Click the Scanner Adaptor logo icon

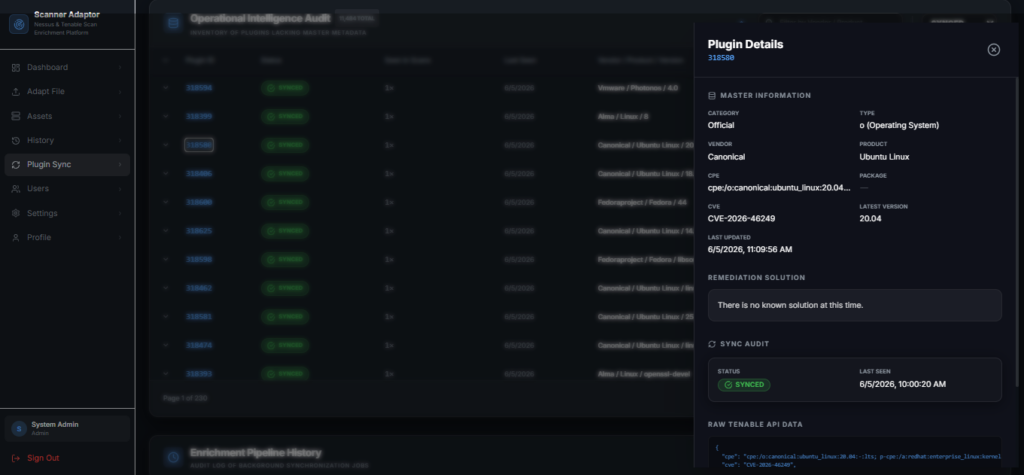tap(18, 24)
